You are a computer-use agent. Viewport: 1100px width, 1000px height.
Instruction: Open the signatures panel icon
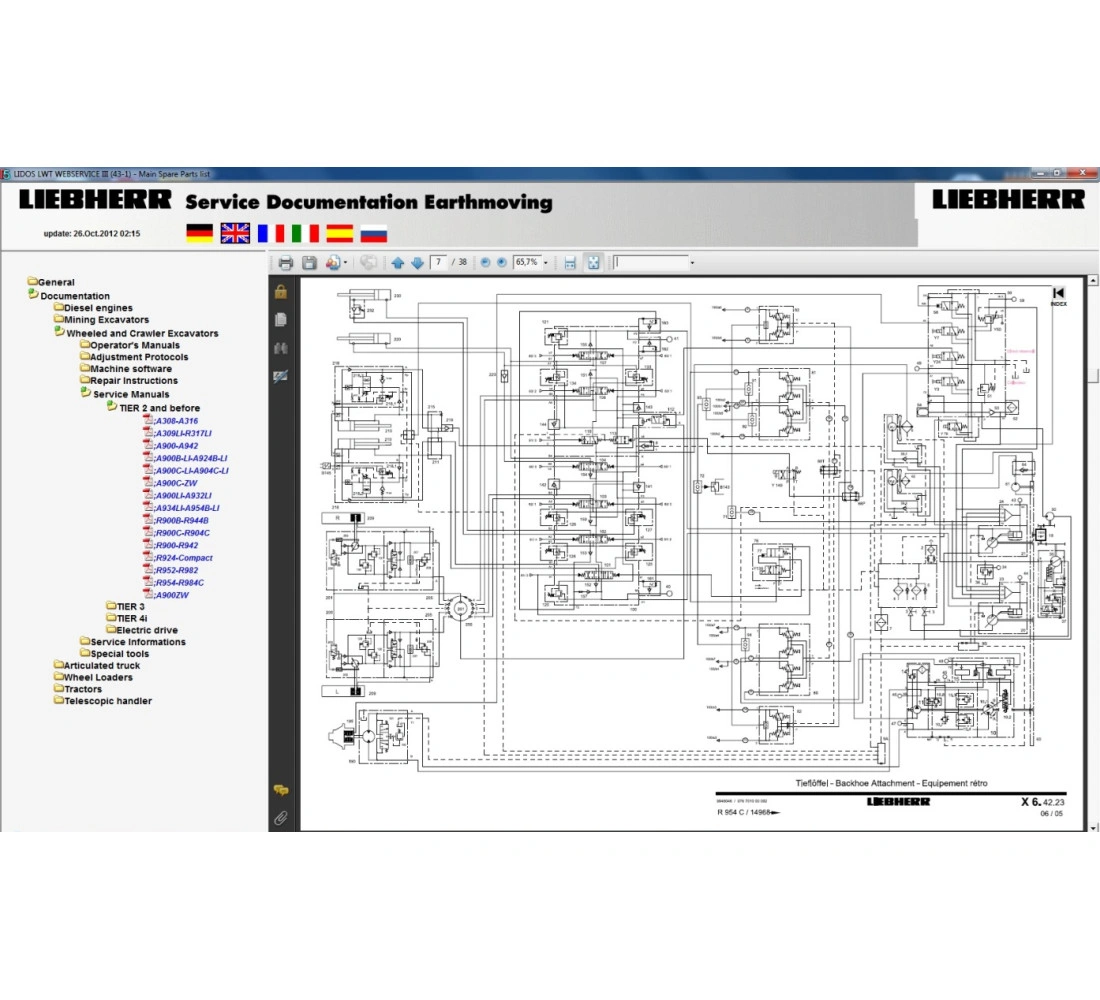coord(281,376)
